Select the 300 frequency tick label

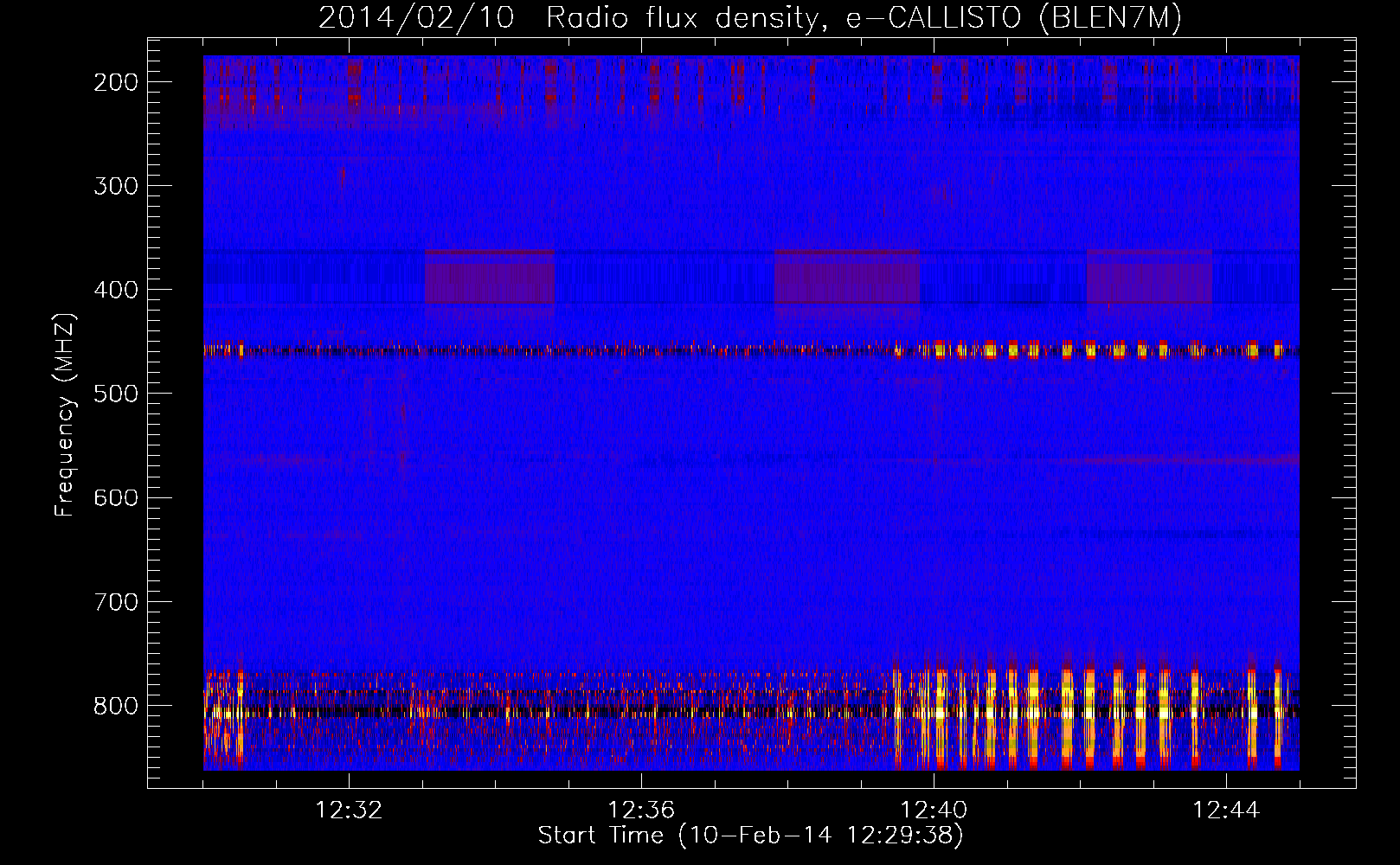pos(116,186)
